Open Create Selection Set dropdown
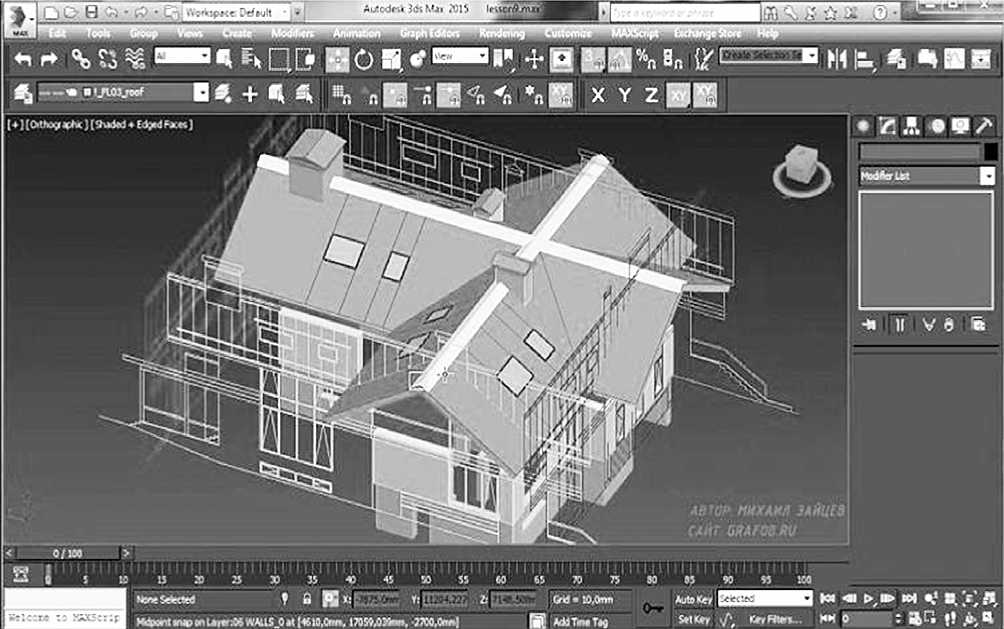1004x629 pixels. [x=768, y=56]
